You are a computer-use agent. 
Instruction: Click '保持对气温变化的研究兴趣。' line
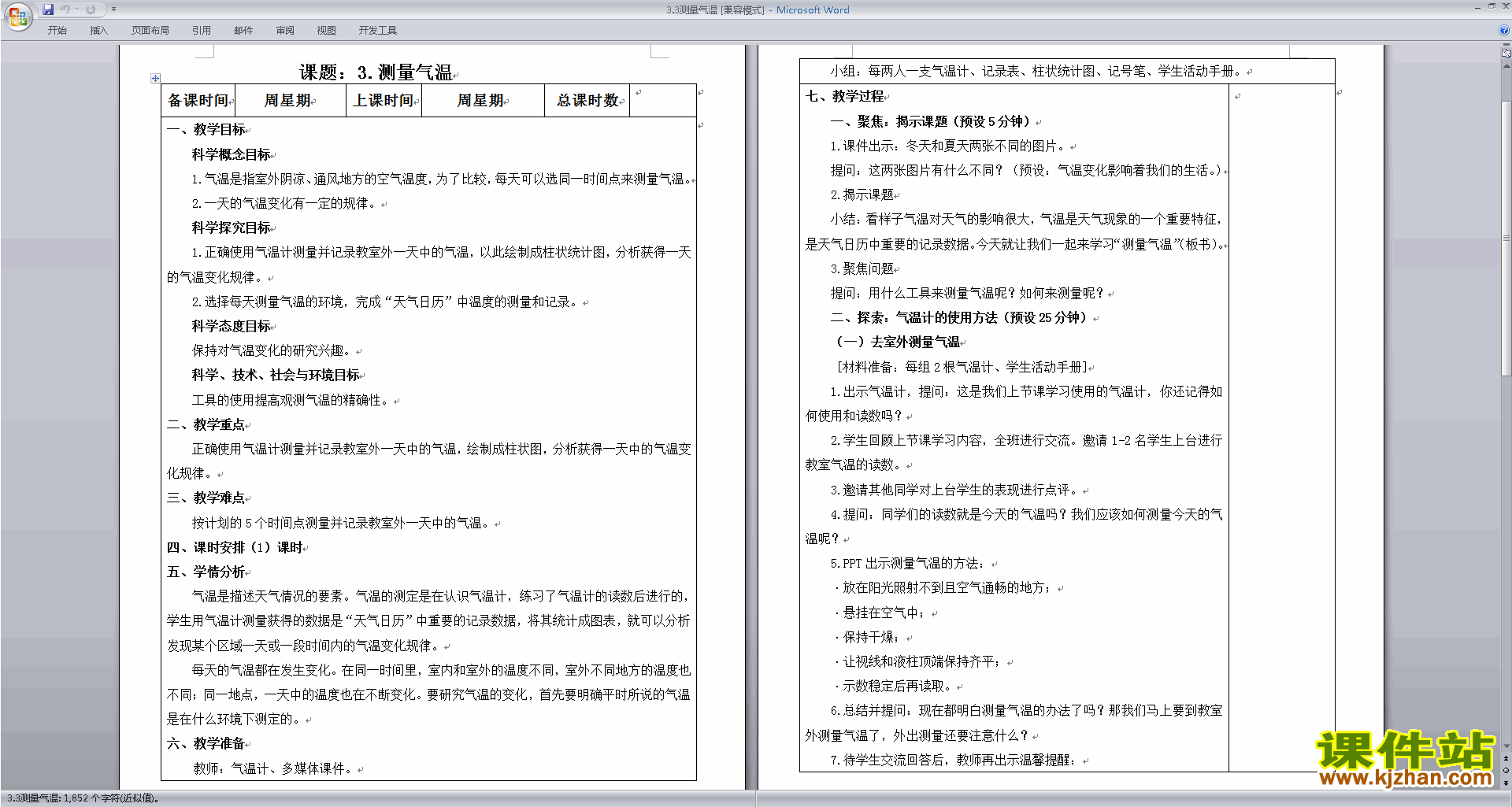(273, 350)
